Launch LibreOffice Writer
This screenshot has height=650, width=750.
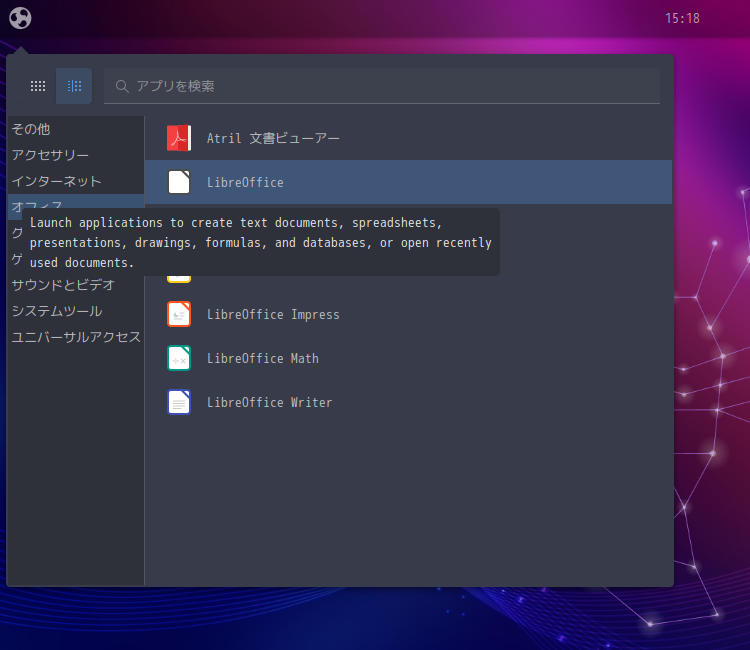click(x=408, y=402)
